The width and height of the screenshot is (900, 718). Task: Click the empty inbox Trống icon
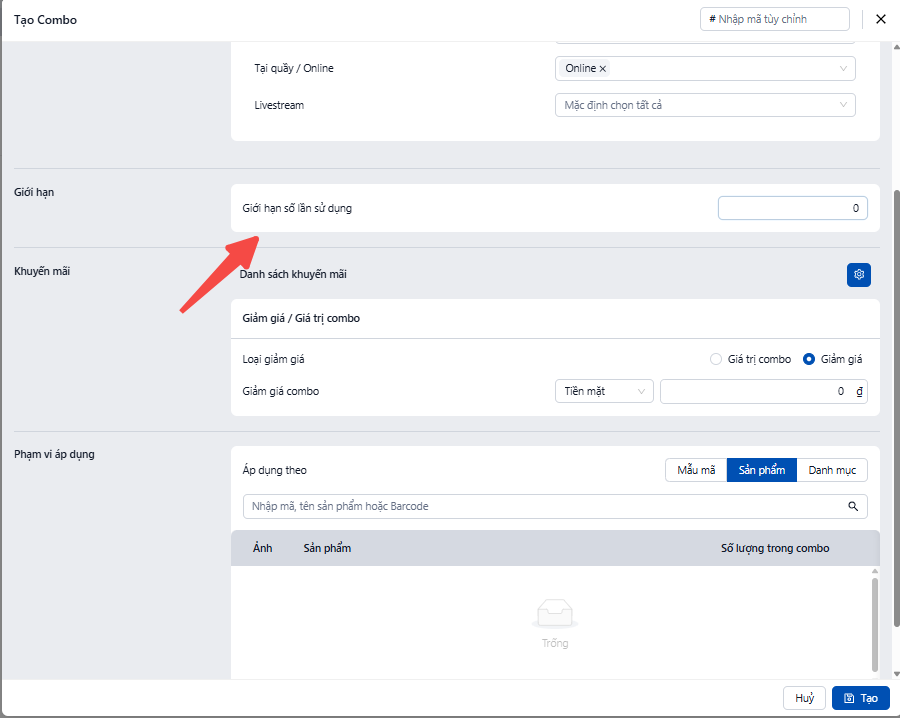click(x=555, y=612)
